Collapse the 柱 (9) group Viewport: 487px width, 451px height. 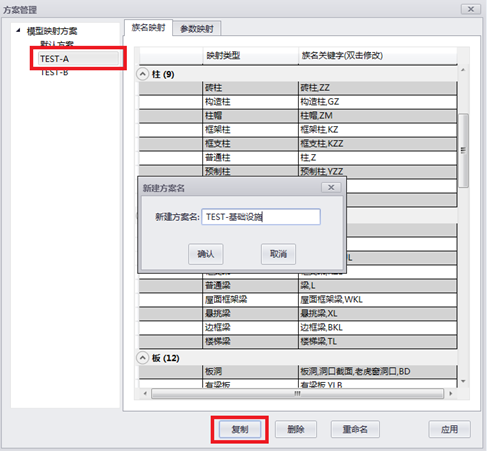coord(142,74)
